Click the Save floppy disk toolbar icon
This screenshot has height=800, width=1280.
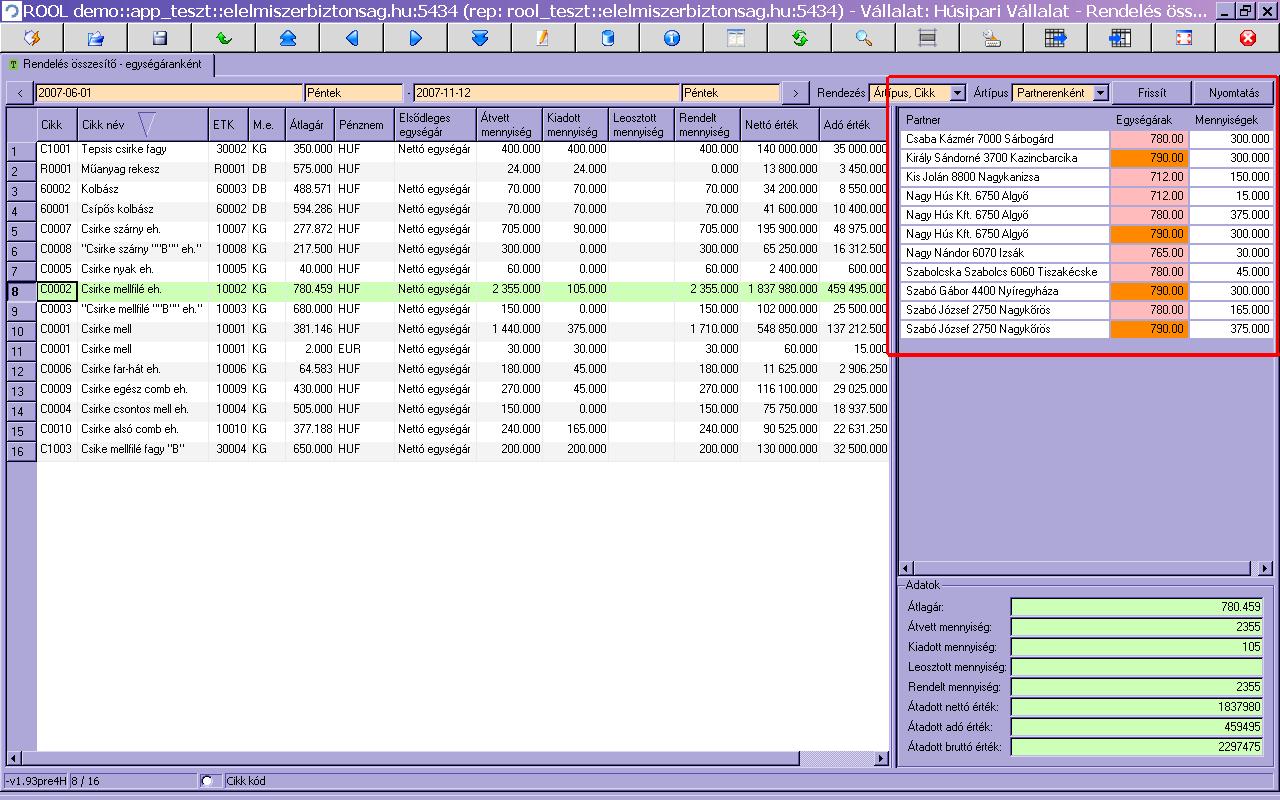[160, 38]
